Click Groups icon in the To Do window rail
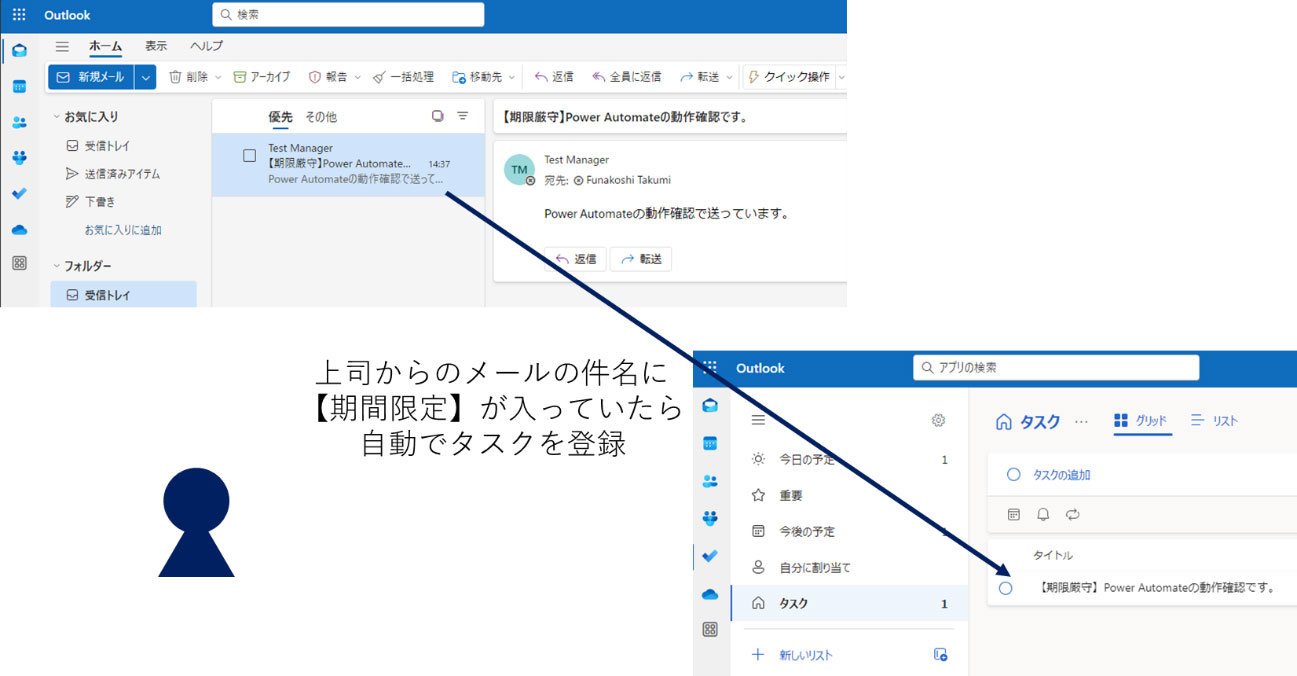Image resolution: width=1297 pixels, height=676 pixels. pos(710,518)
